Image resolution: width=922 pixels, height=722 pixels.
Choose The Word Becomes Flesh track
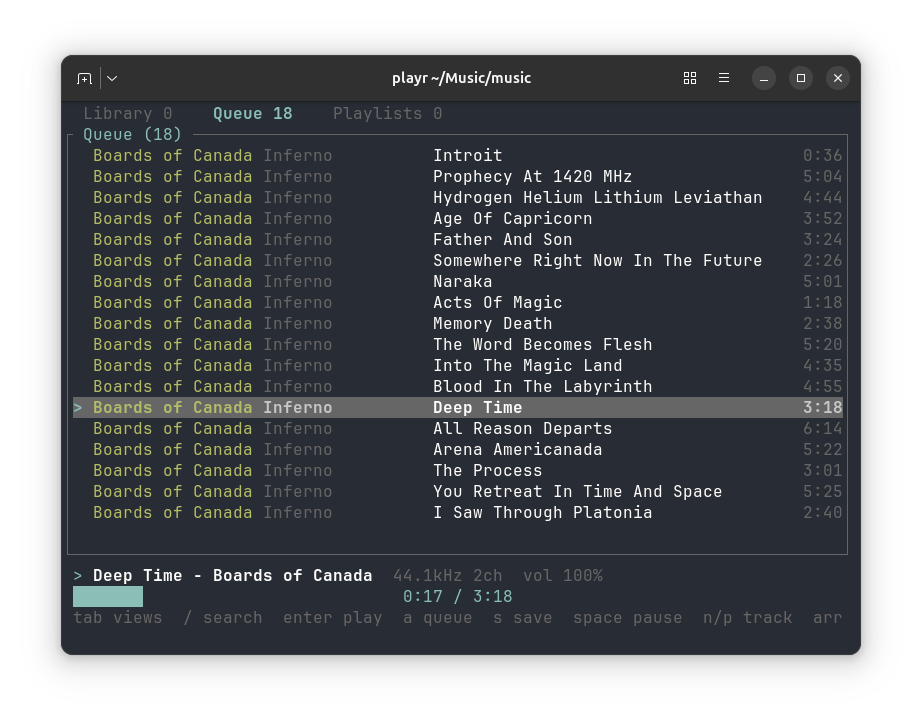457,345
